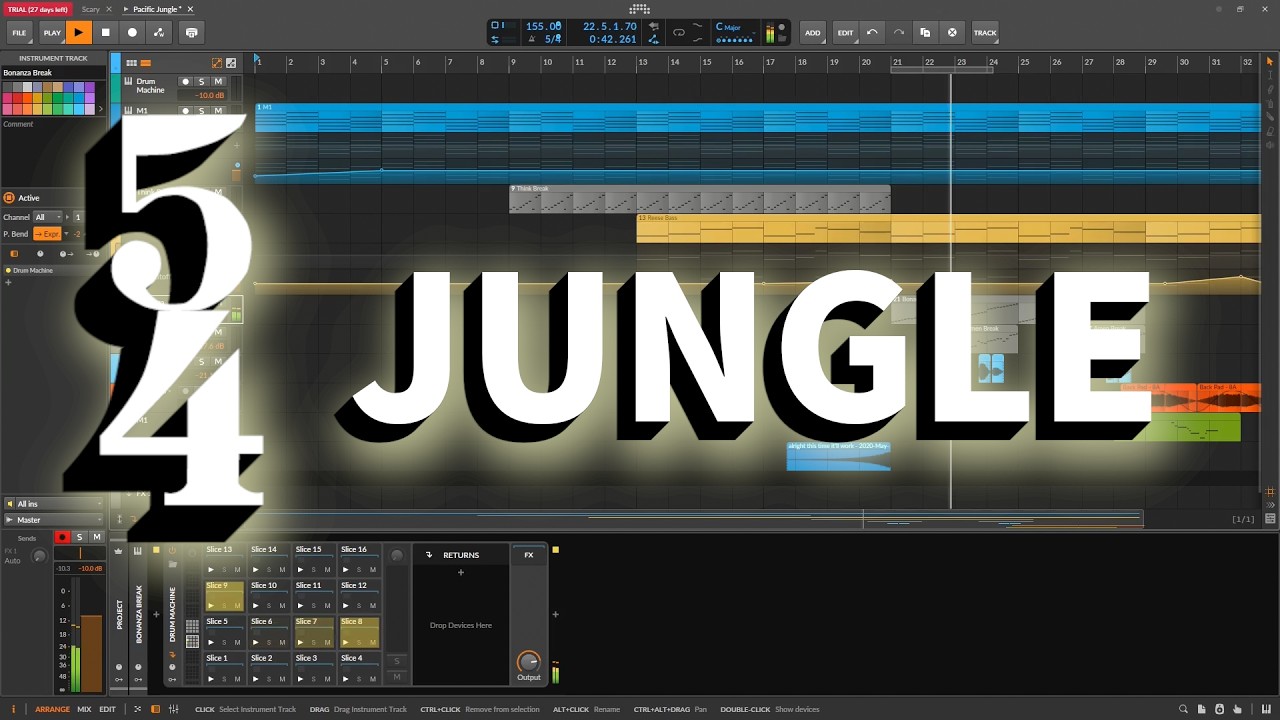
Task: Select the Slice 7 pad
Action: 314,632
